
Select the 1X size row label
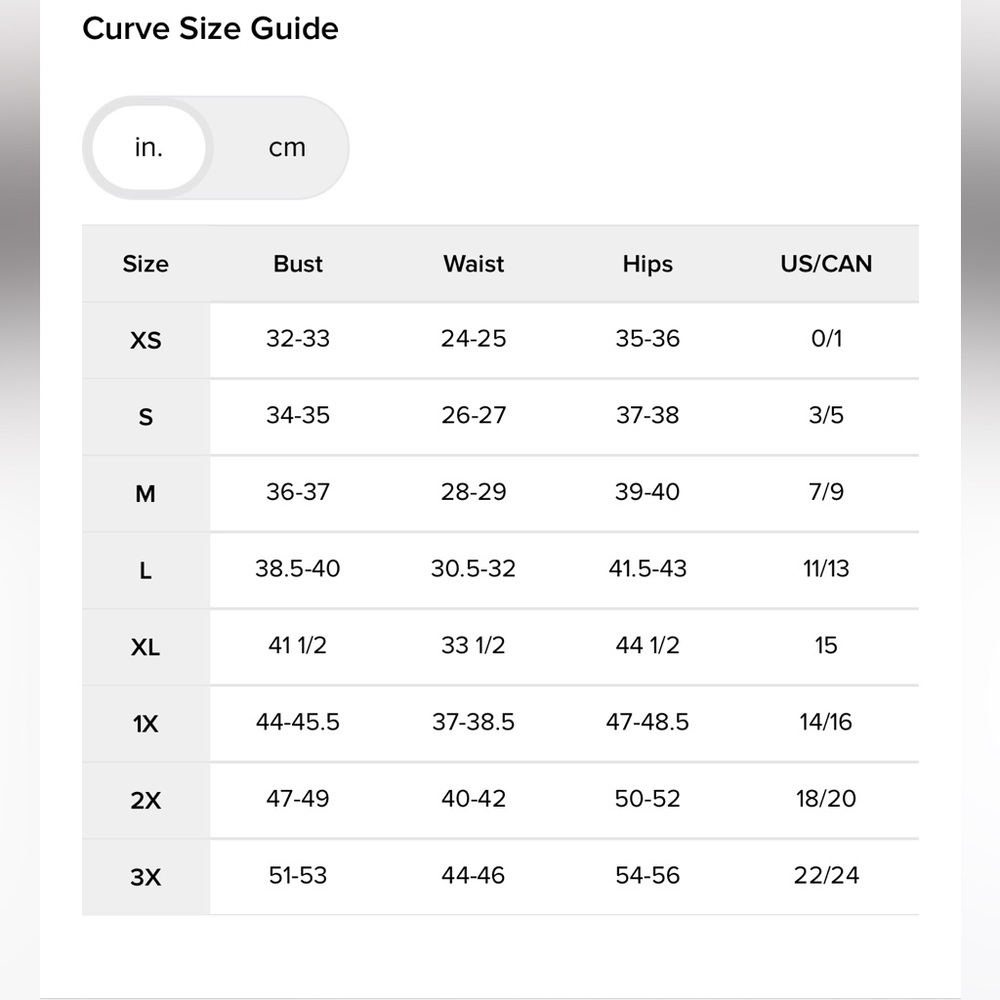145,724
